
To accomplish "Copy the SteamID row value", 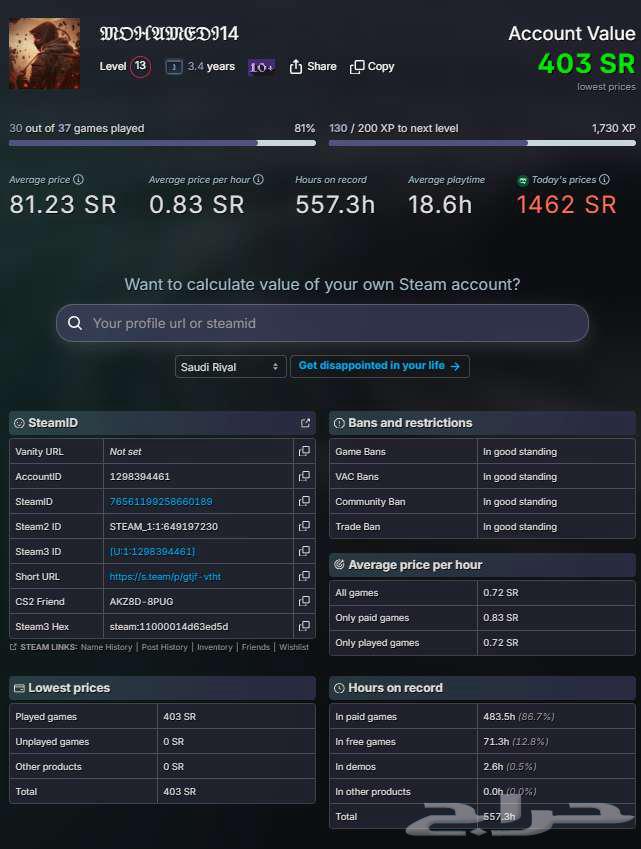I will pyautogui.click(x=304, y=502).
